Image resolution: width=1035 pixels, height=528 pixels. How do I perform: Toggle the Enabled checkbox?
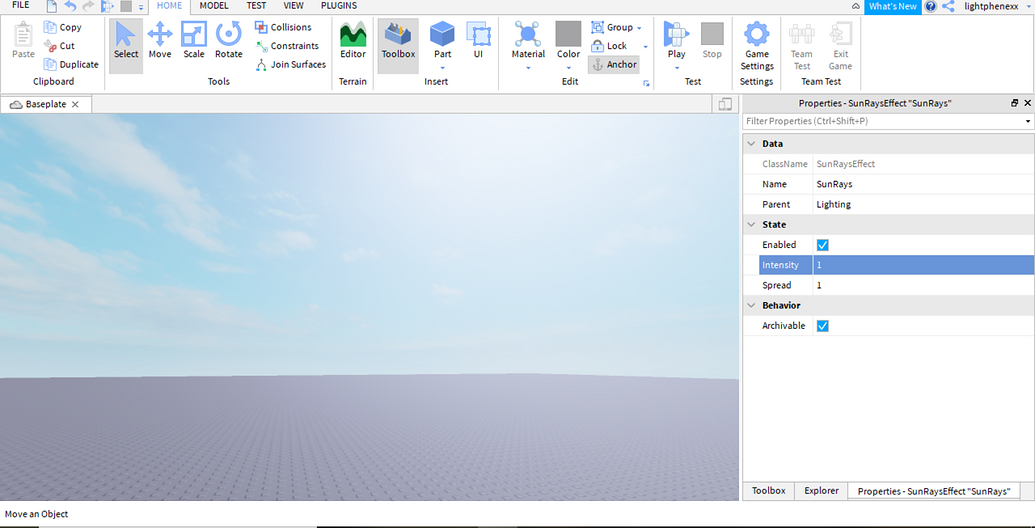tap(822, 245)
